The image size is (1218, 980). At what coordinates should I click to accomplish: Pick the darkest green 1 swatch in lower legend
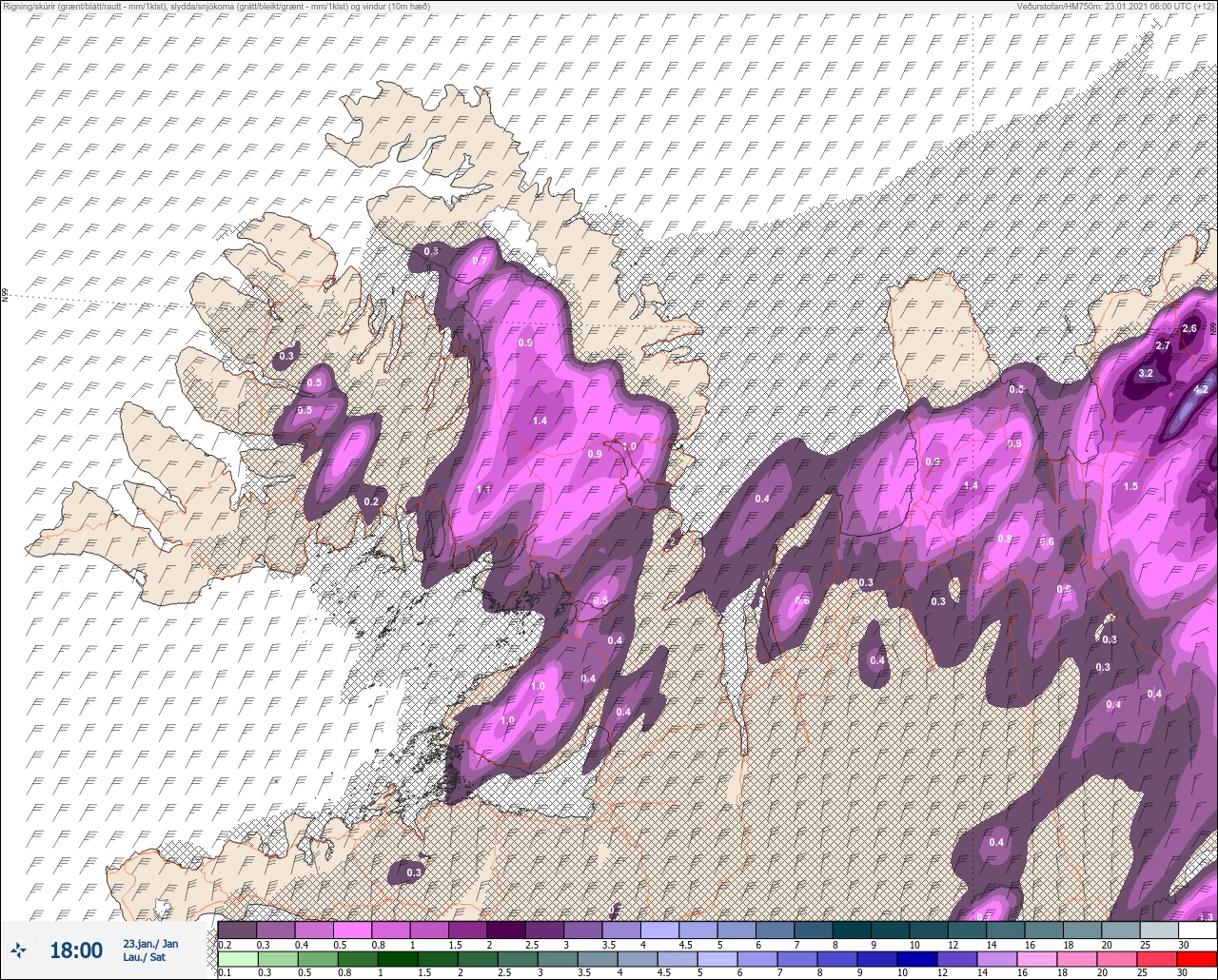(x=397, y=959)
